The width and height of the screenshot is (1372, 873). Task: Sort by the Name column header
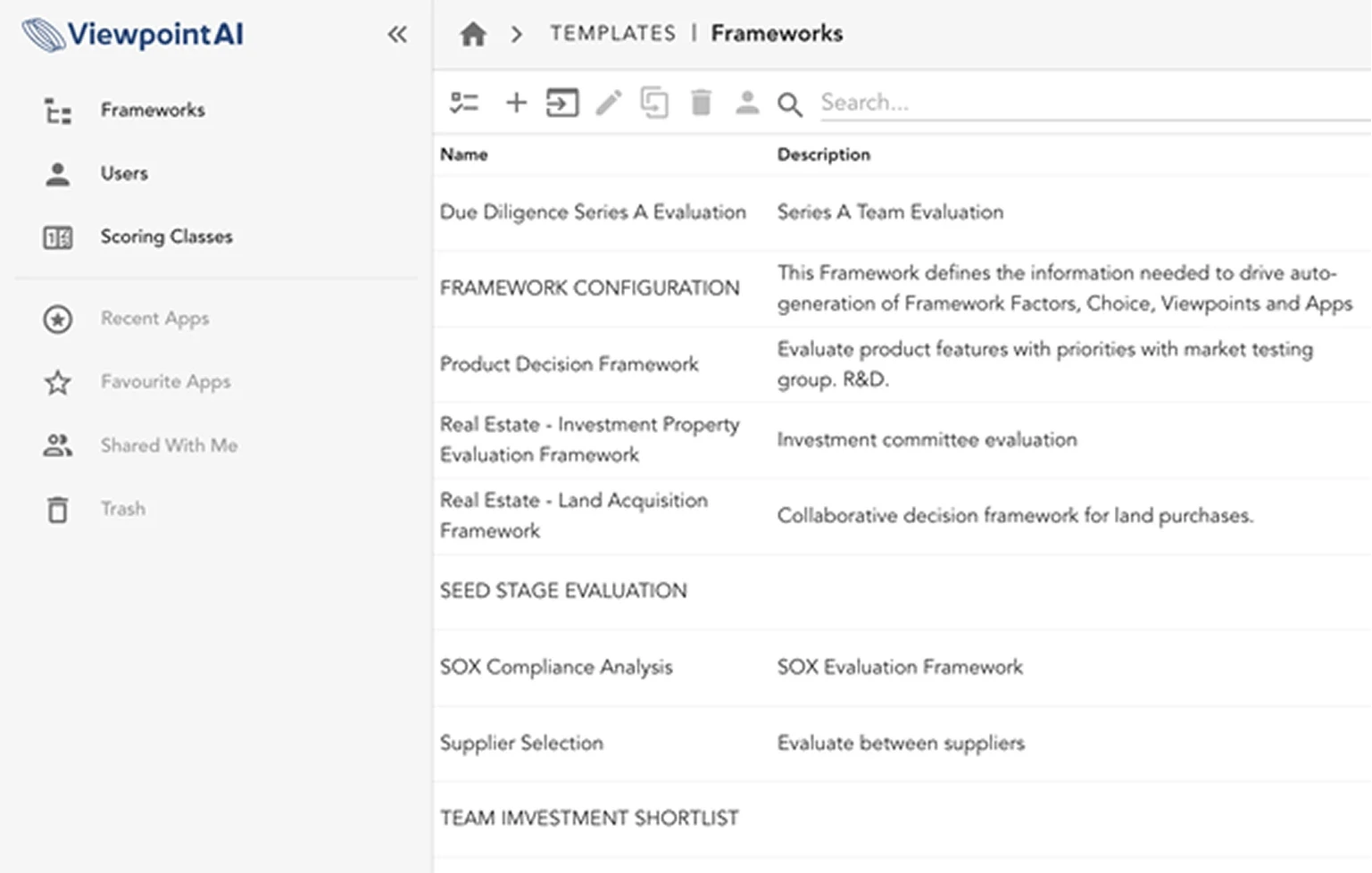(464, 154)
